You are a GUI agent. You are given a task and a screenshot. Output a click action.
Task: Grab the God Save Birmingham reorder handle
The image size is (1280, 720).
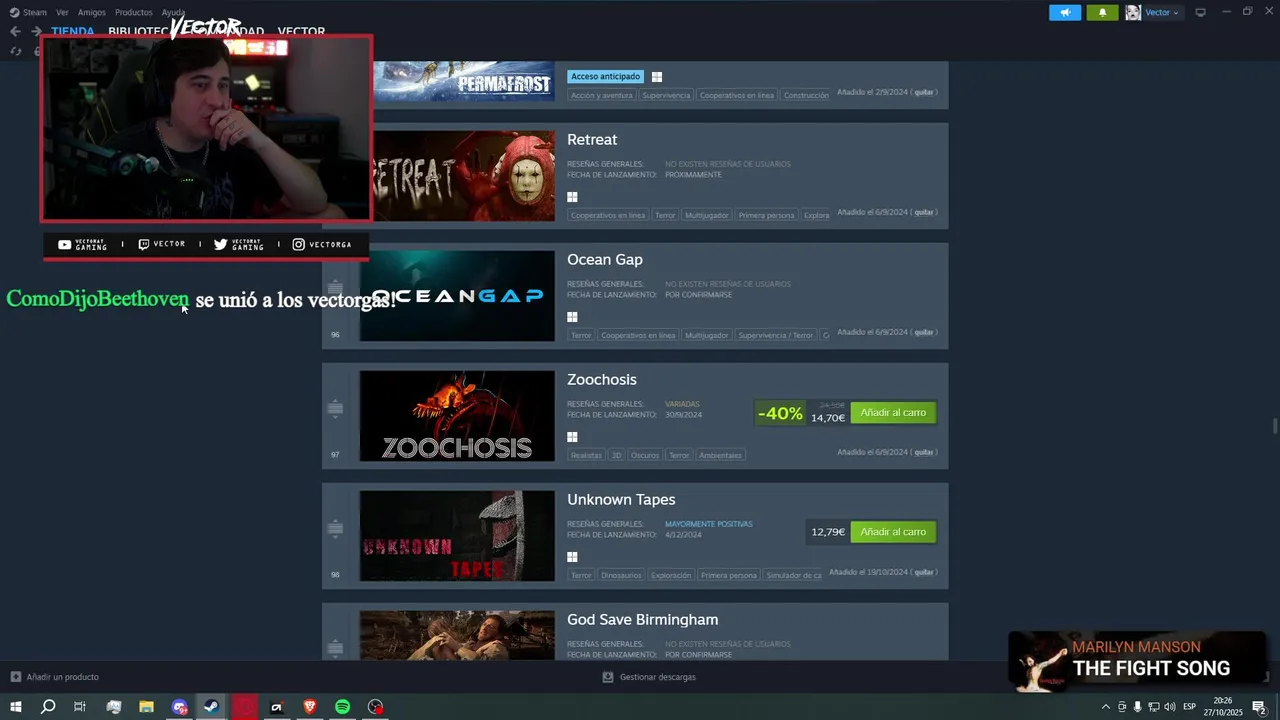point(335,648)
